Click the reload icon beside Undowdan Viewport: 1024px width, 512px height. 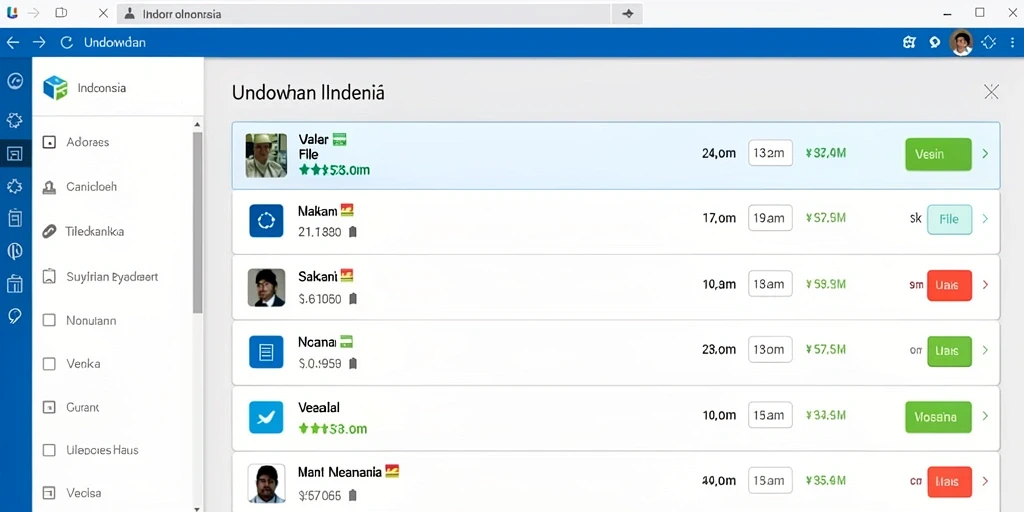[66, 42]
